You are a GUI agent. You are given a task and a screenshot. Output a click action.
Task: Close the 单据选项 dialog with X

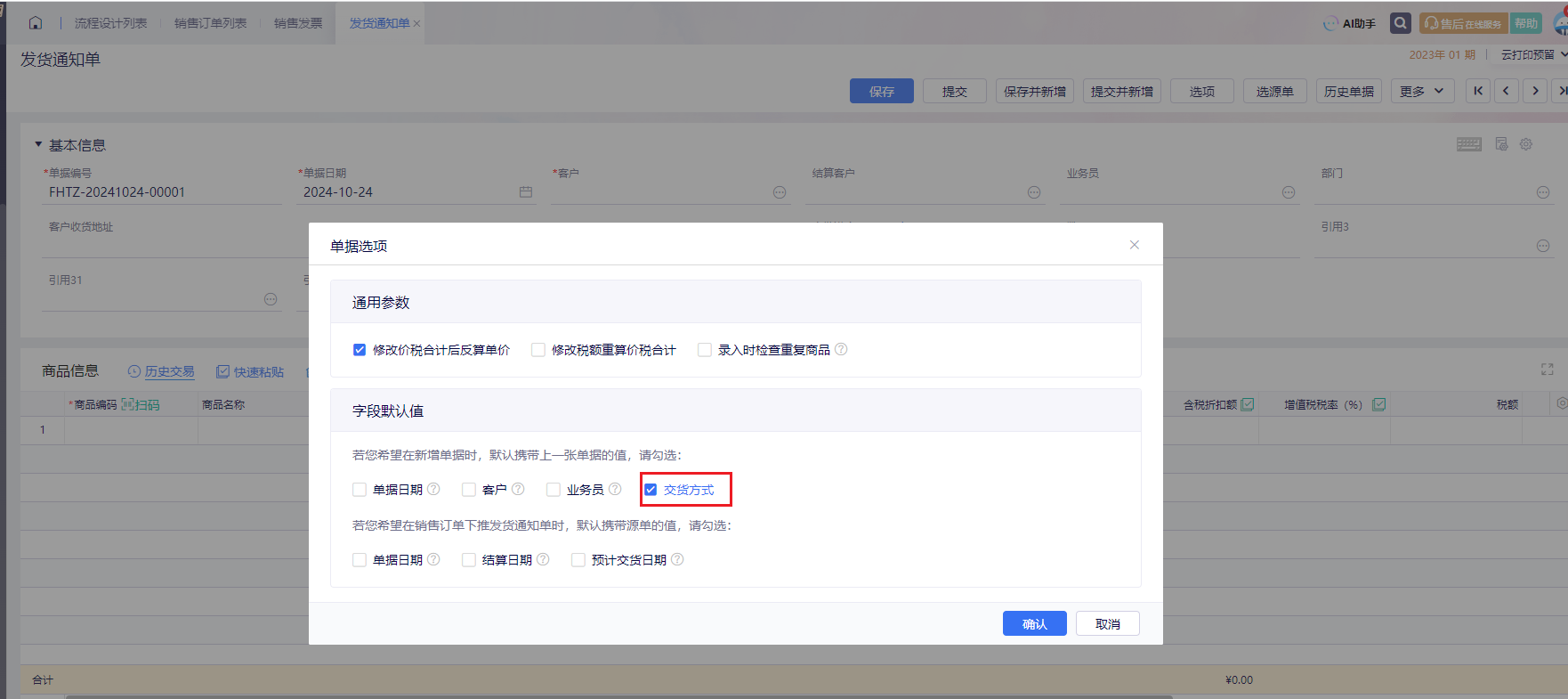click(1135, 245)
